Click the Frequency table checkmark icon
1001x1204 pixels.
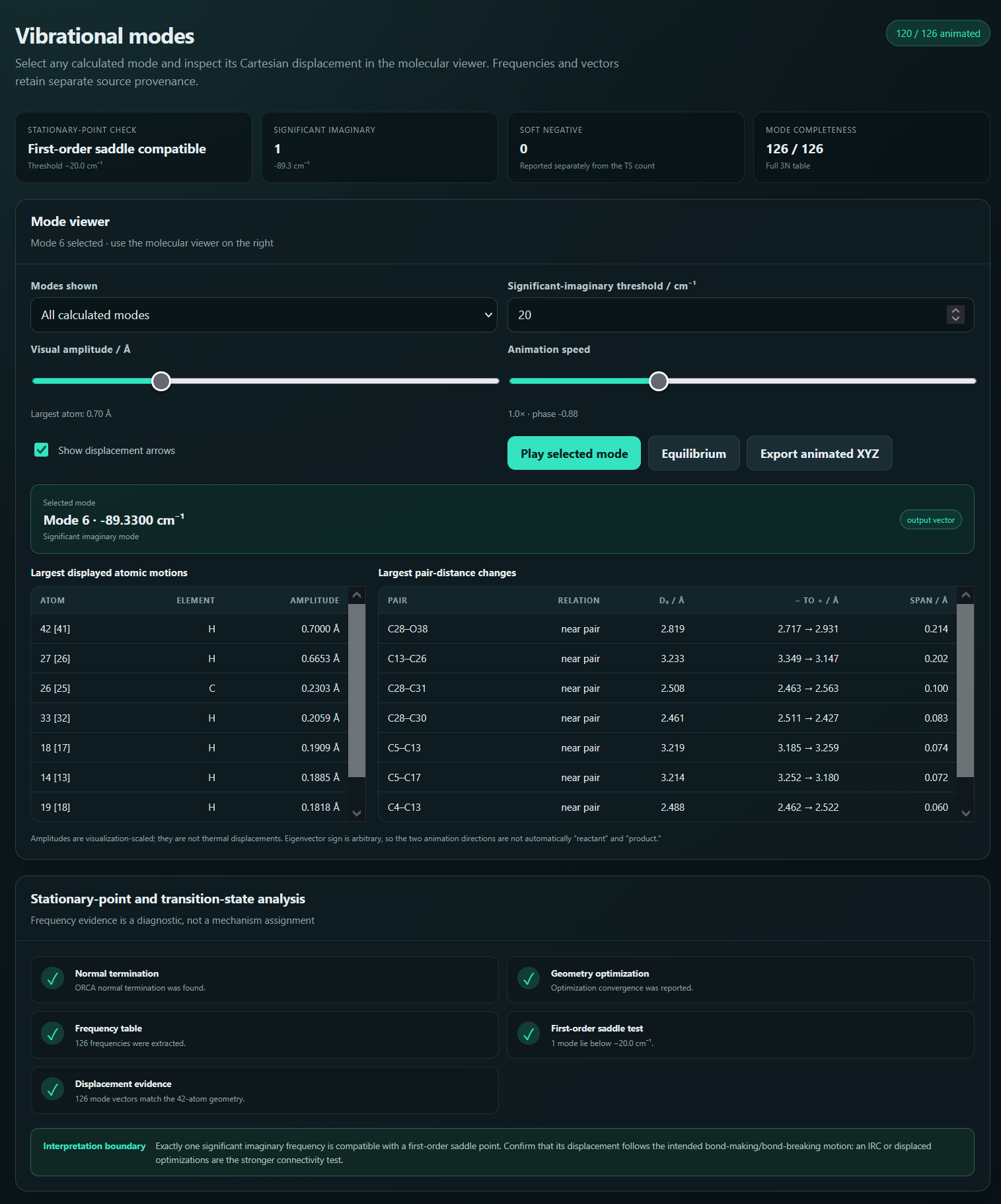pos(53,1034)
